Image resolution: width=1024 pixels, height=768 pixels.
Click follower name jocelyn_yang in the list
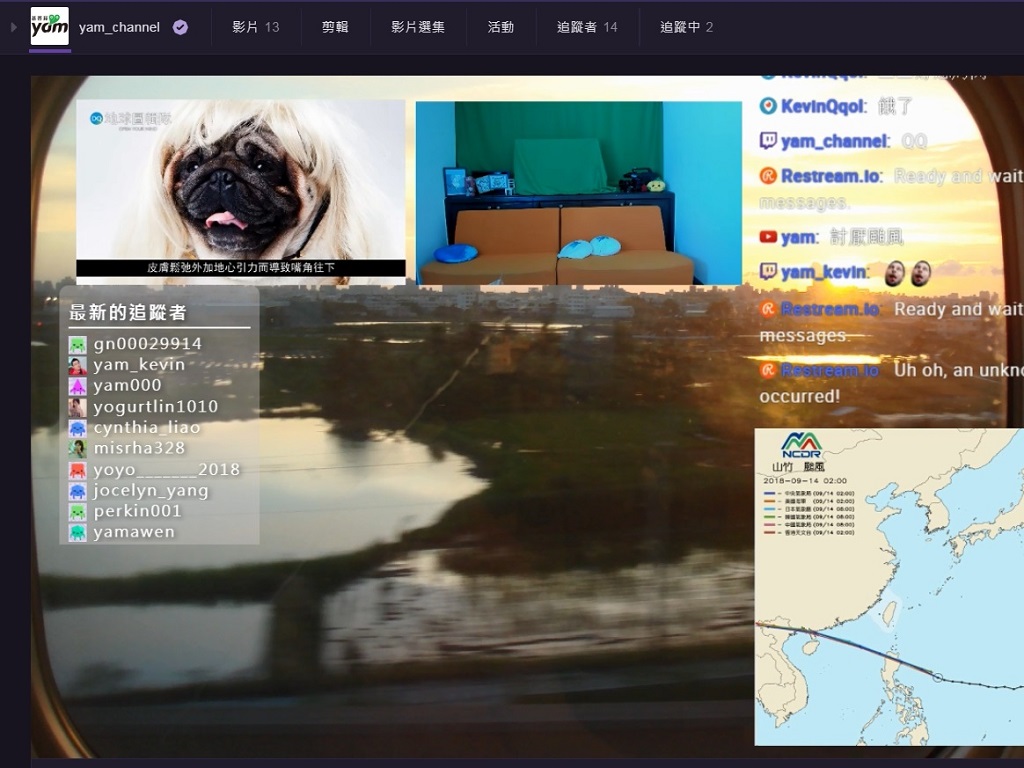coord(151,491)
